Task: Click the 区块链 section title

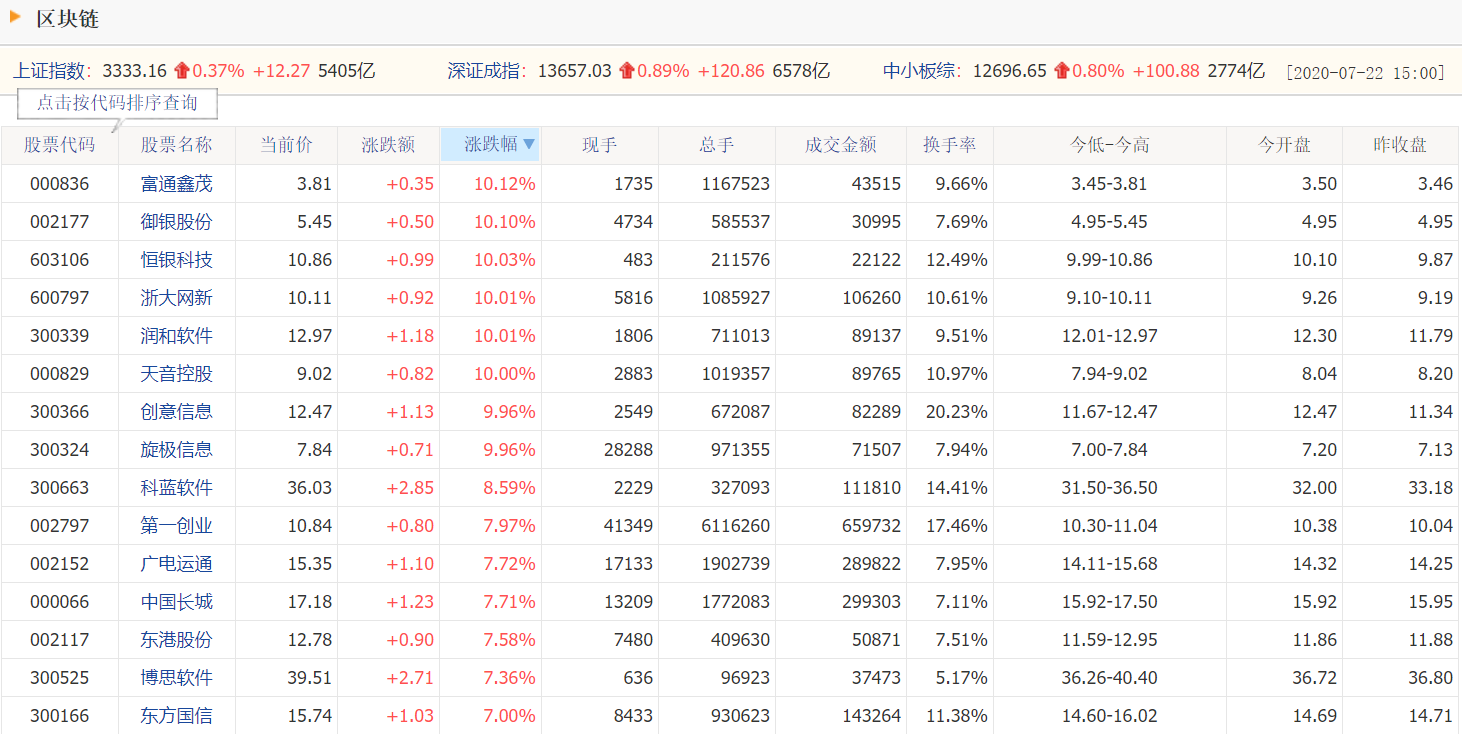Action: pos(67,18)
